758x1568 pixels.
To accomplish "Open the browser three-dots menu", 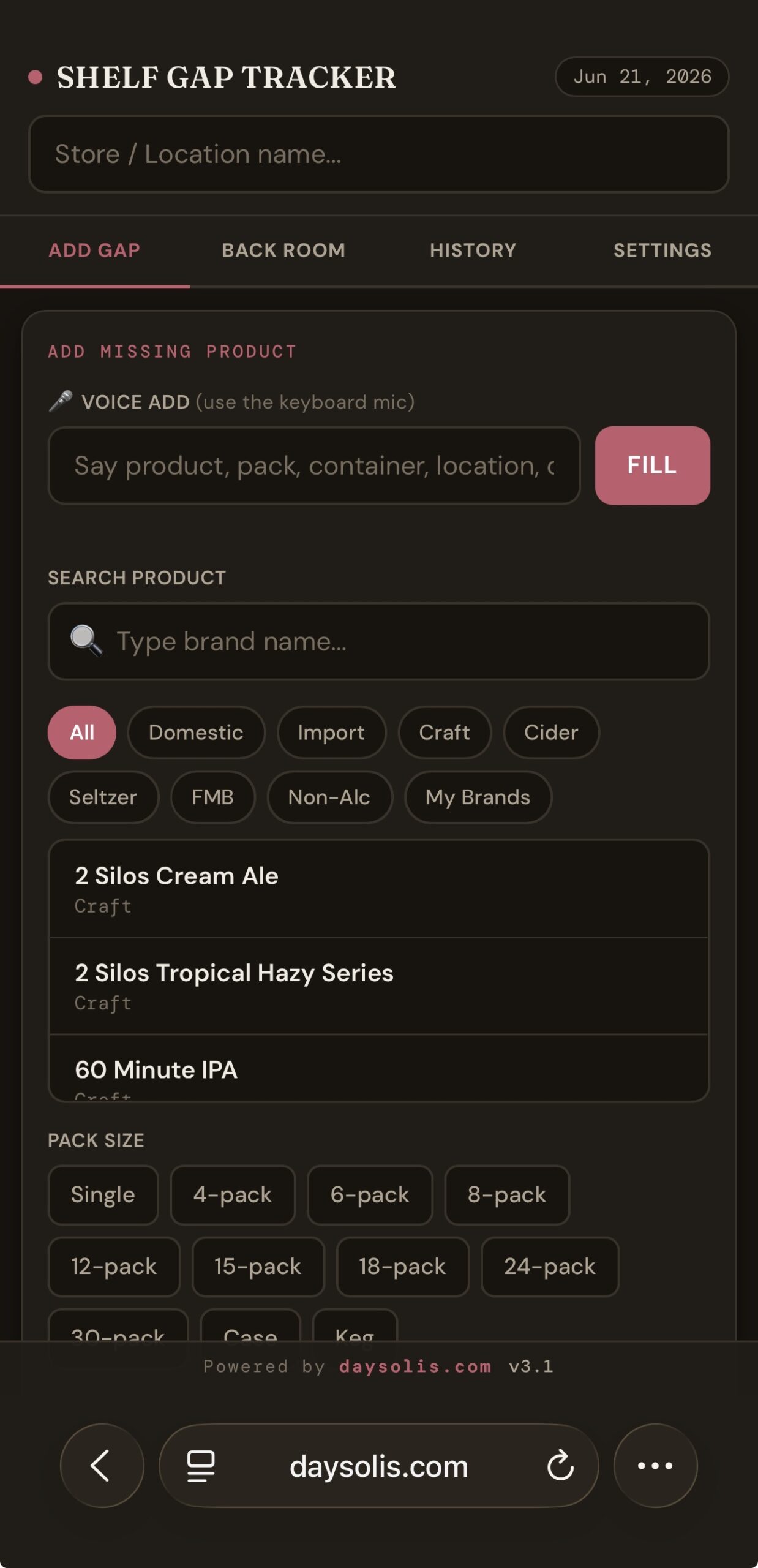I will click(655, 1466).
